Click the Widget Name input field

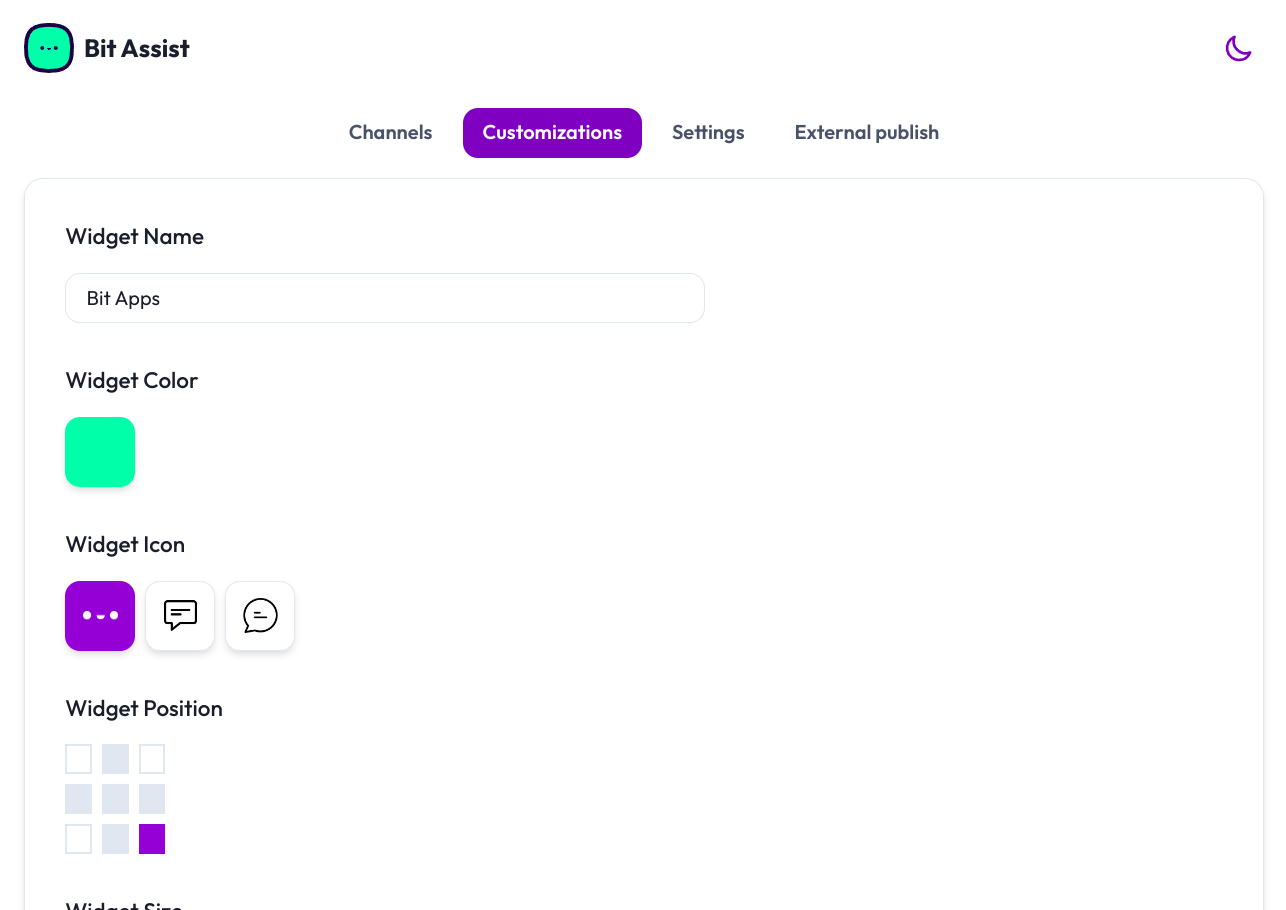coord(385,298)
